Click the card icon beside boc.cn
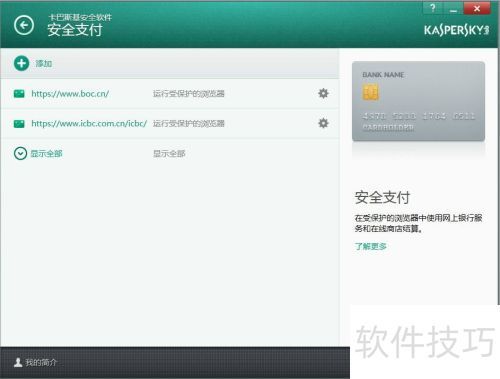This screenshot has width=500, height=379. (19, 94)
